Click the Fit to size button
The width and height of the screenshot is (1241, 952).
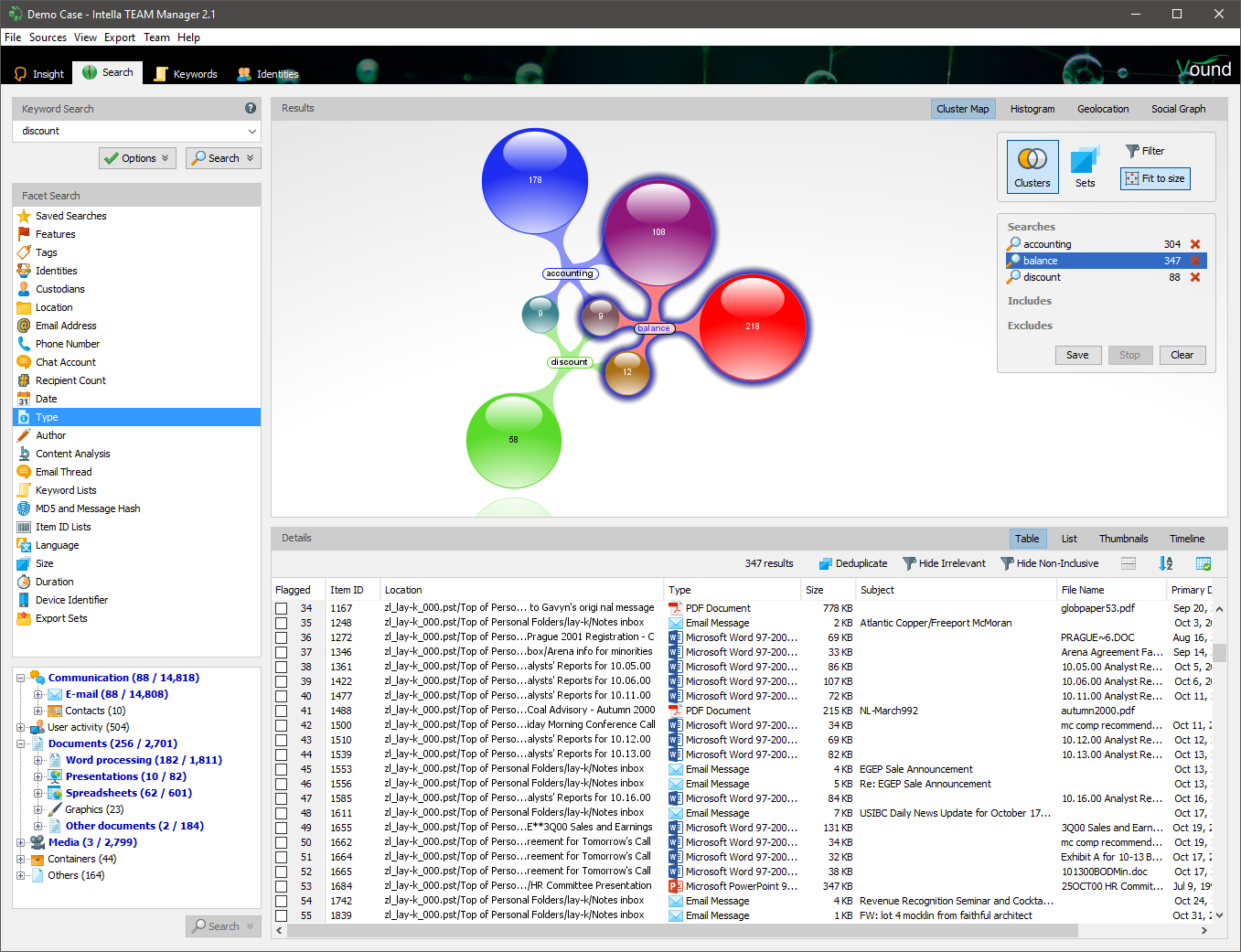point(1154,178)
